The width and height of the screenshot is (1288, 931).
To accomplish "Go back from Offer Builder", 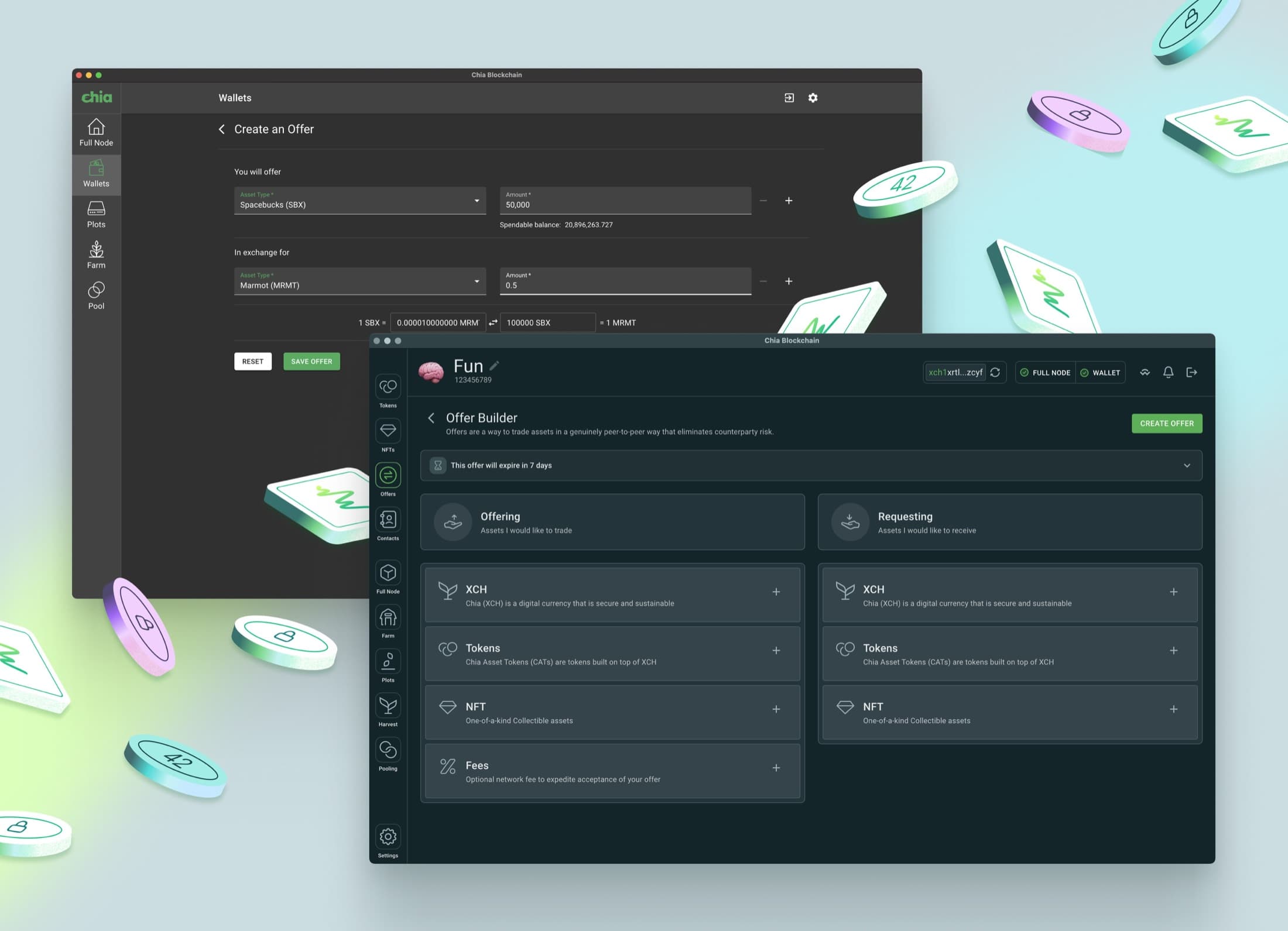I will 431,418.
